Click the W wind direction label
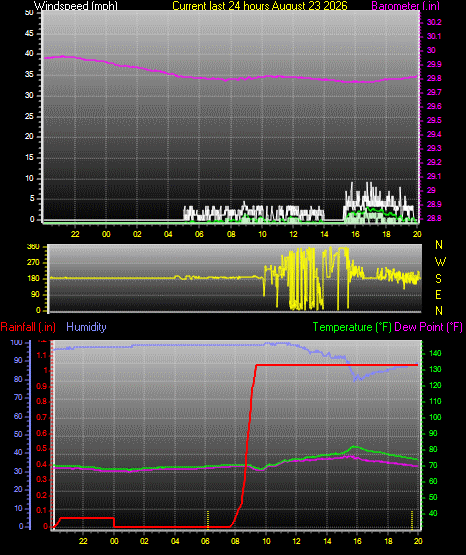Screen dimensions: 466x555 point(440,262)
